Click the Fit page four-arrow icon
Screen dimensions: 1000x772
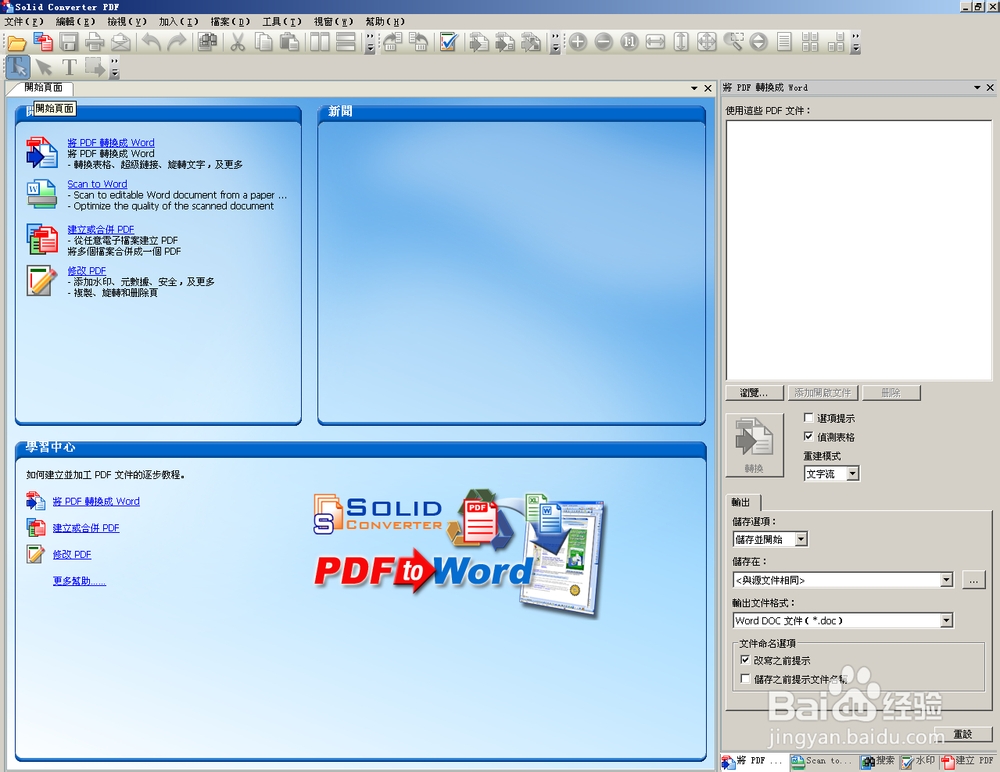[x=707, y=43]
